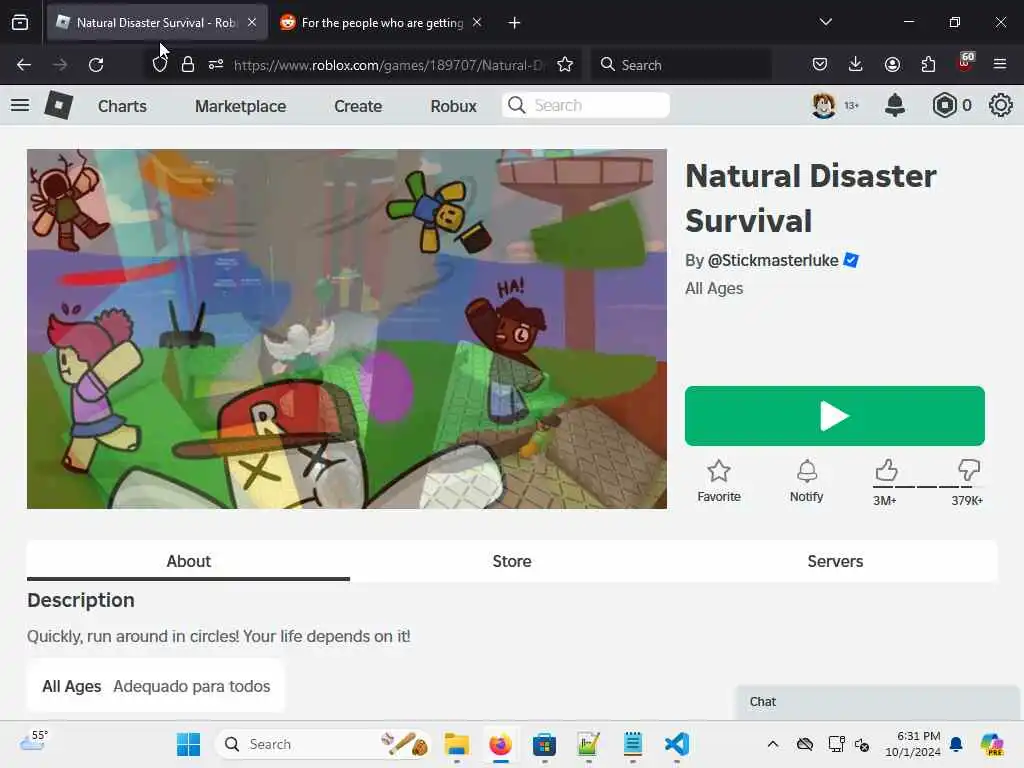
Task: Open the Roblox notifications bell
Action: coord(895,105)
